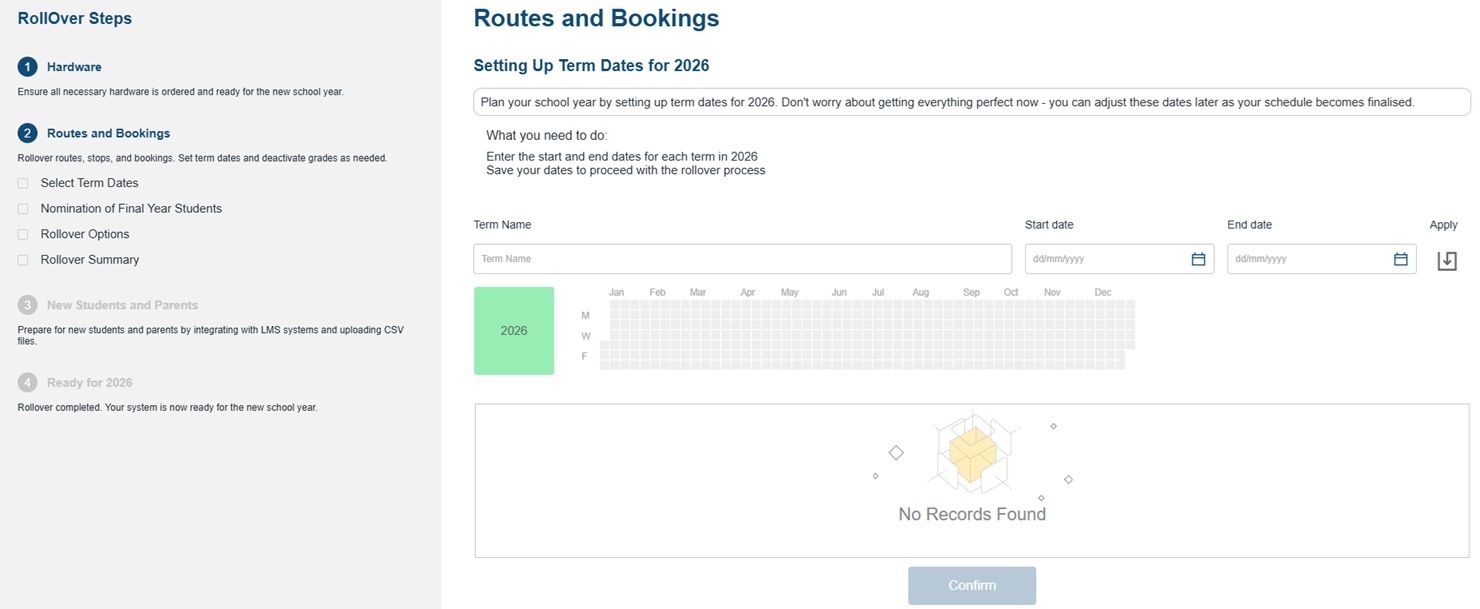Open the End date calendar picker icon
1480x609 pixels.
click(1400, 259)
